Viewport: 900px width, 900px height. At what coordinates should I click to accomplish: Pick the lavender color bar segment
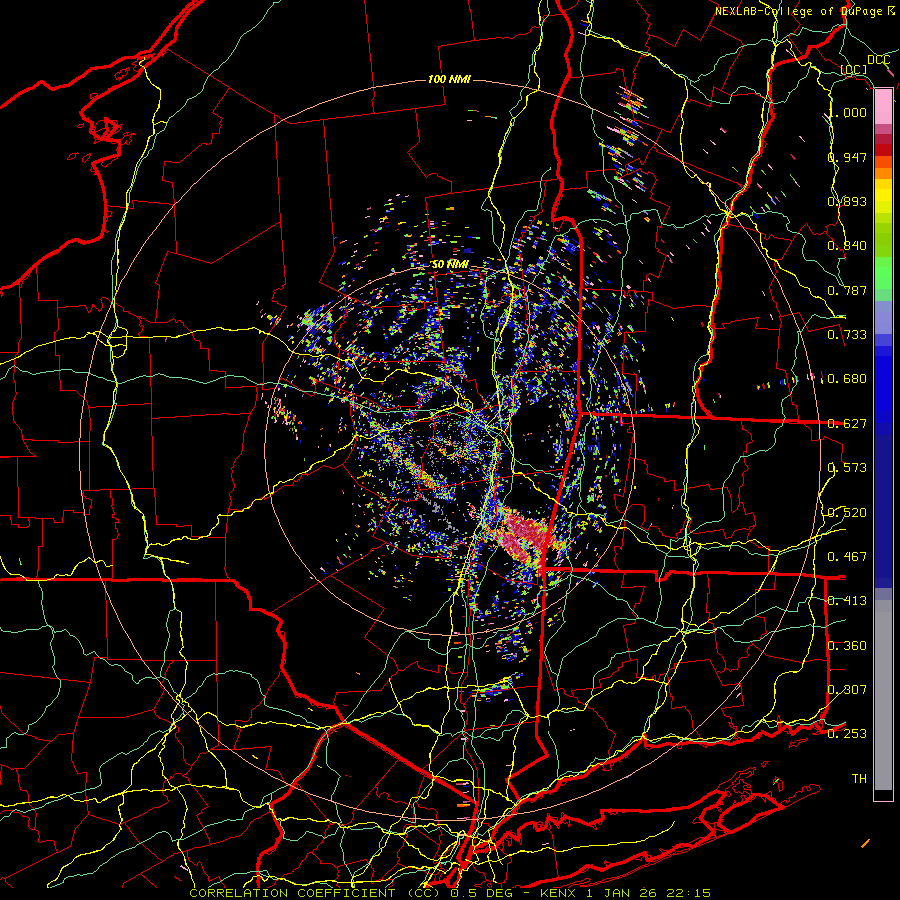883,317
